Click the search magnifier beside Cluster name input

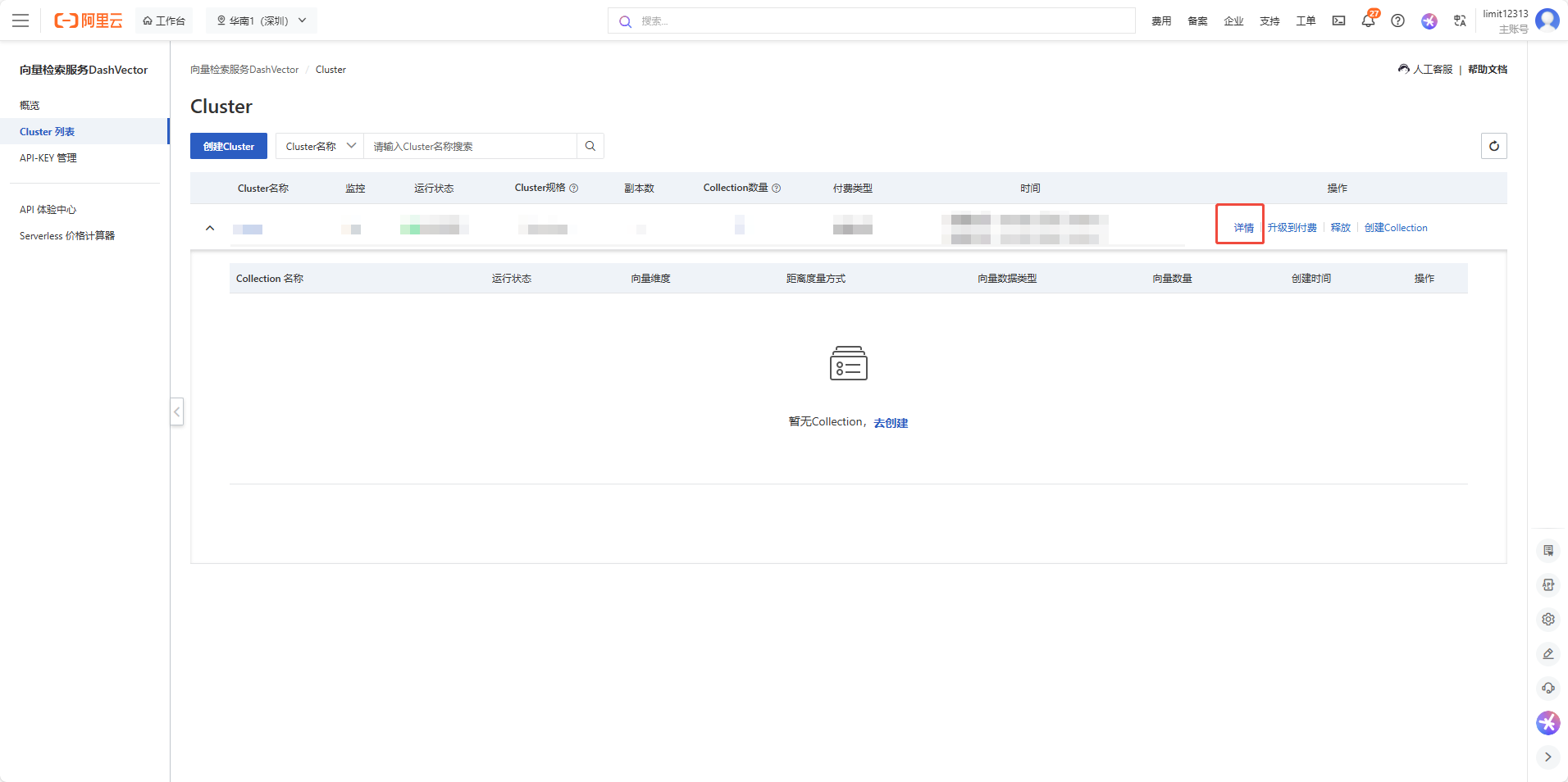click(590, 146)
